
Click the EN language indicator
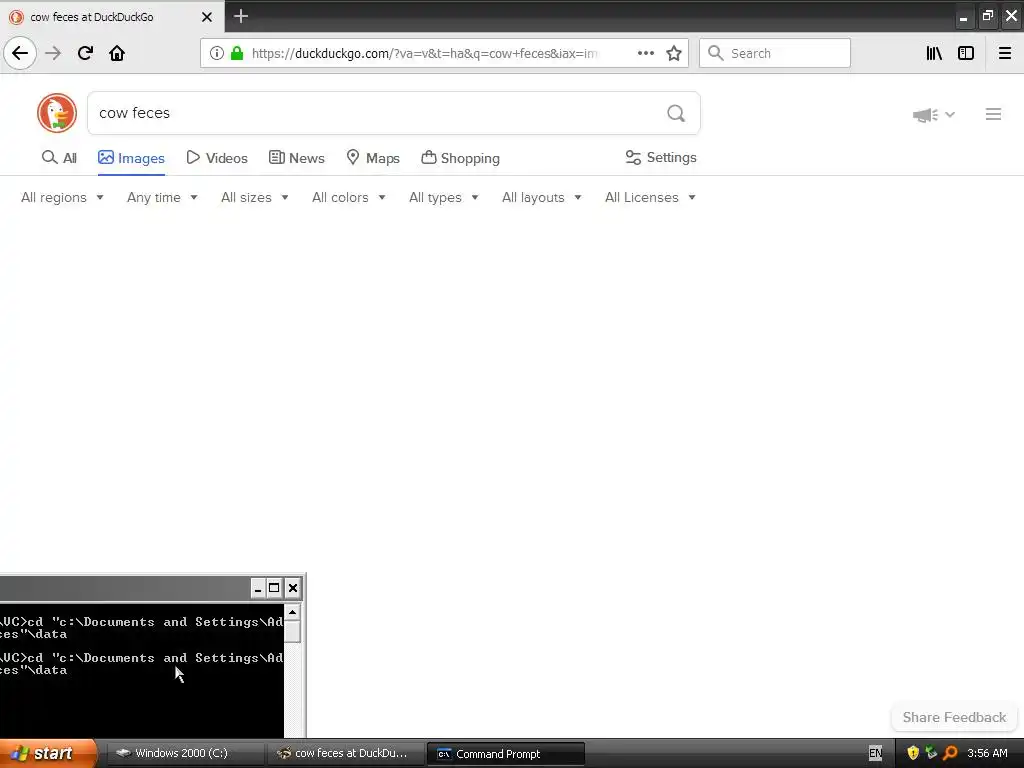[x=875, y=753]
